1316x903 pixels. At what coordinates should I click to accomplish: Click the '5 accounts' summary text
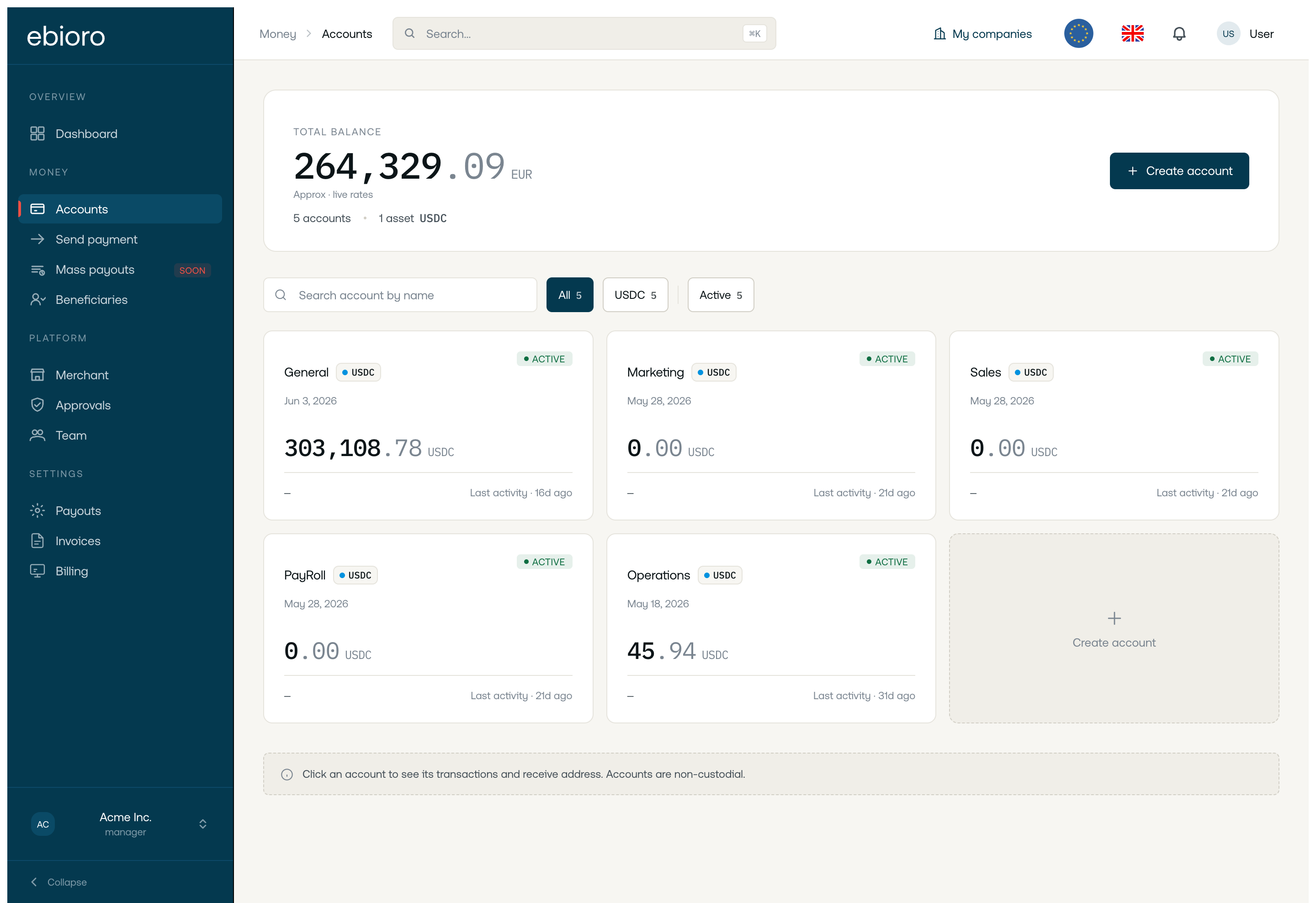point(322,218)
